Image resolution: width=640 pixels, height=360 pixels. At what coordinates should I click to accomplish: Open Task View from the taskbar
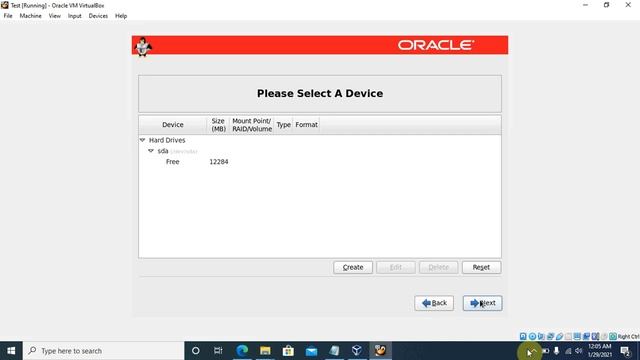pyautogui.click(x=218, y=351)
